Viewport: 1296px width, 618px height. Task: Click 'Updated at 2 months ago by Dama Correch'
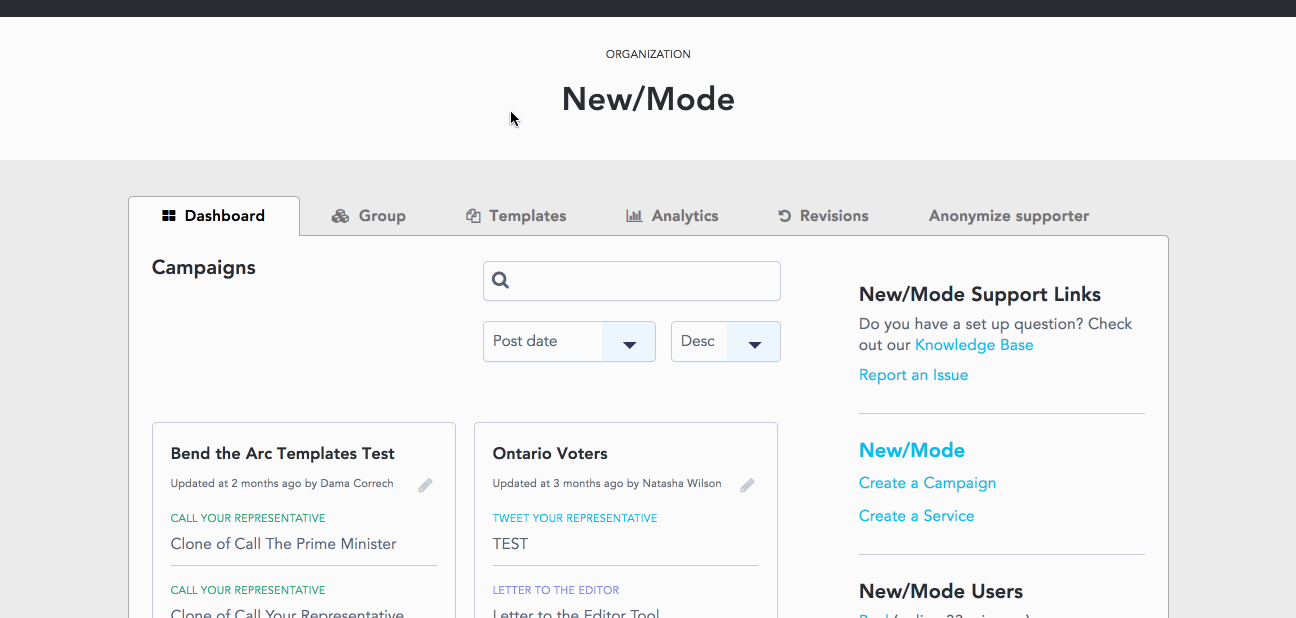click(x=282, y=484)
